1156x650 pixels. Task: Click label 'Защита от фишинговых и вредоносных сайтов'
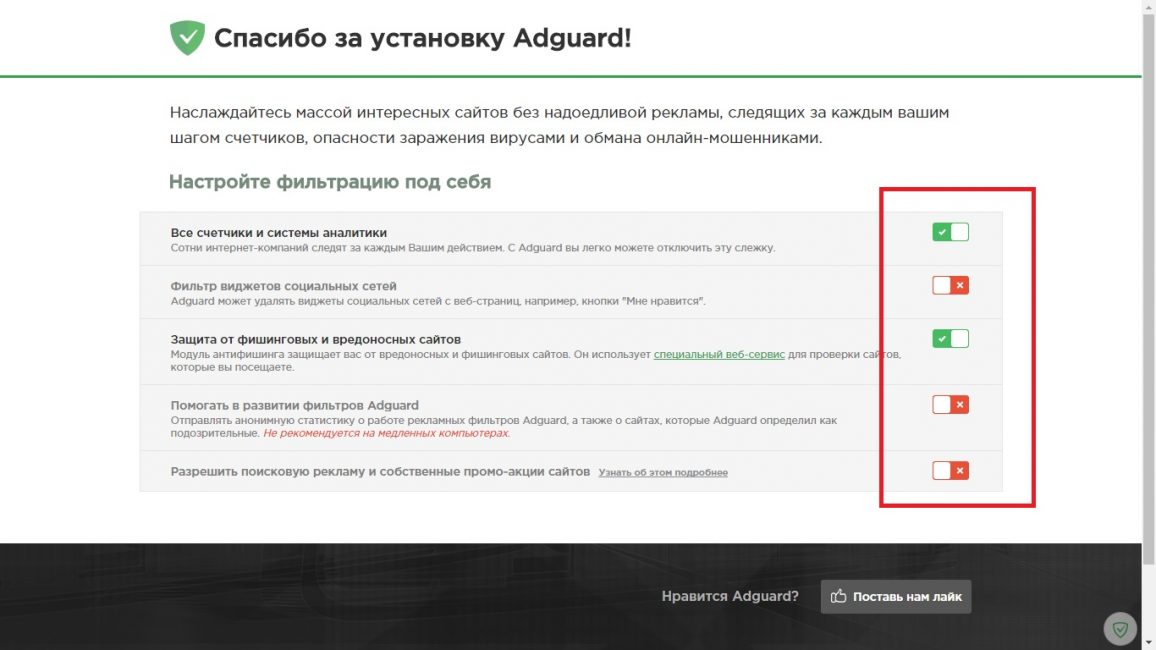coord(316,340)
